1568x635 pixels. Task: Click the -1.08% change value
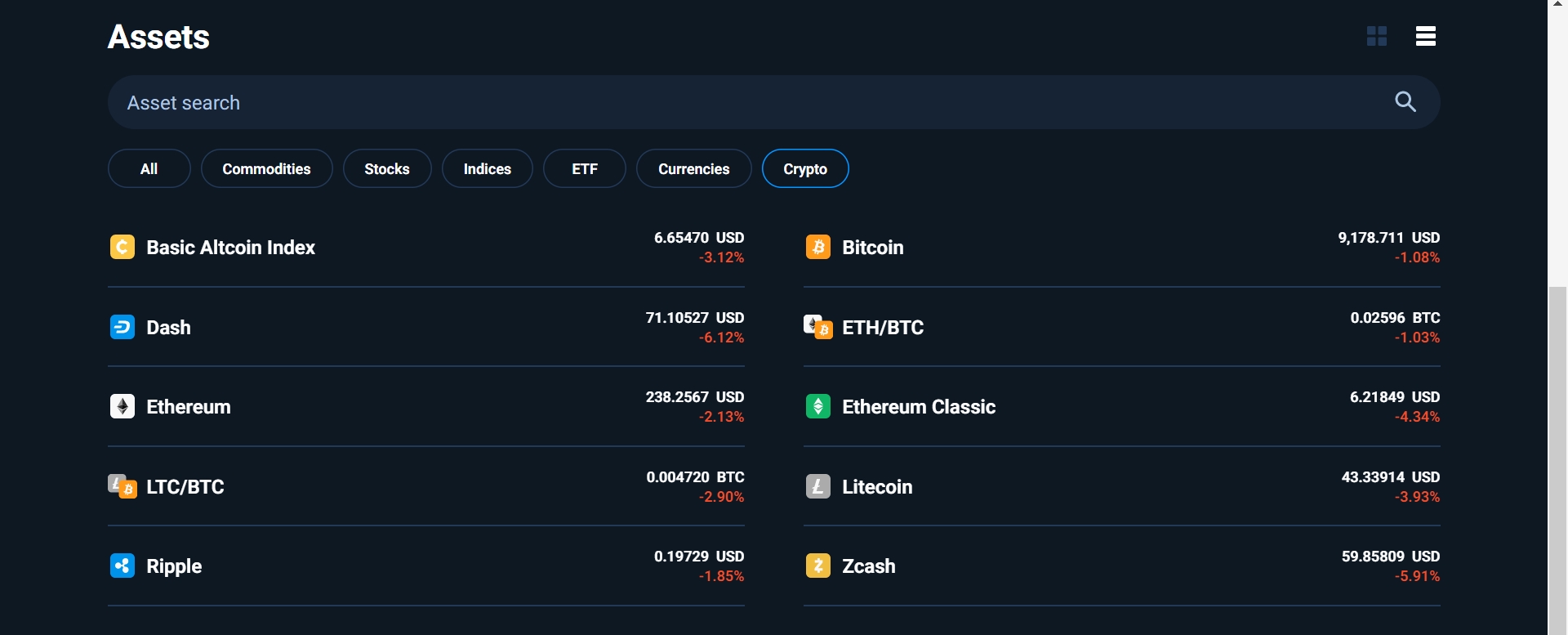pos(1418,257)
